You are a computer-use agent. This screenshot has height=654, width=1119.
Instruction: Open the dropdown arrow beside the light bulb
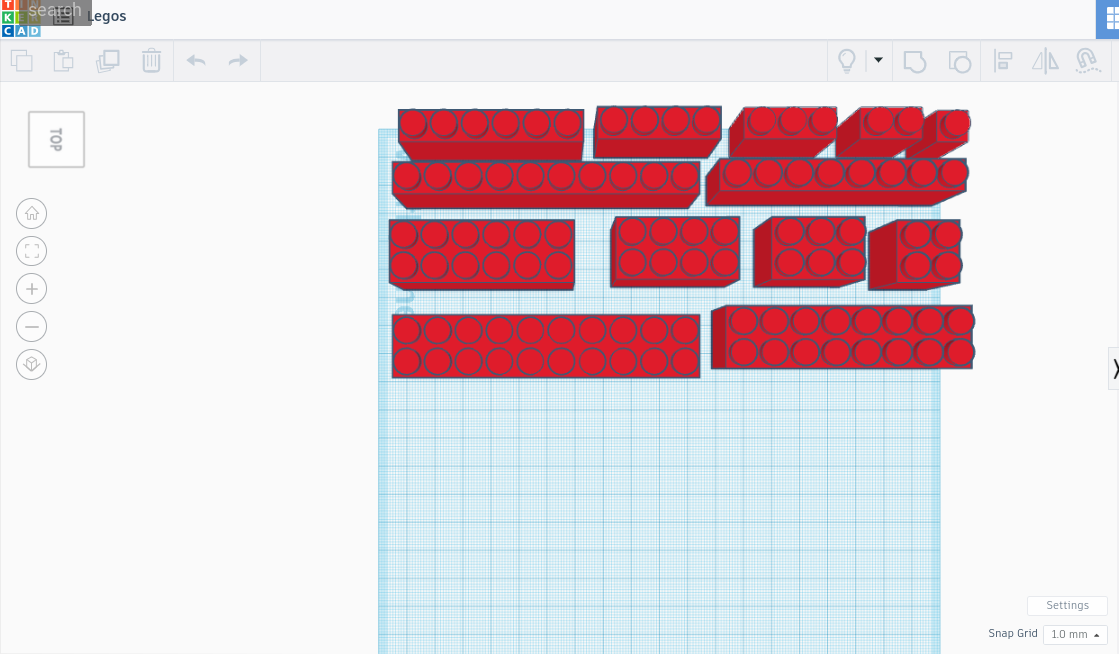click(879, 60)
